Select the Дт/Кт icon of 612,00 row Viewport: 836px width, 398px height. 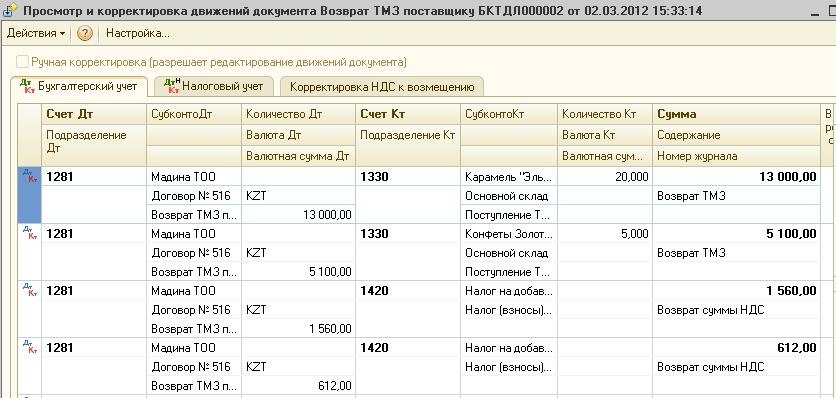[29, 347]
